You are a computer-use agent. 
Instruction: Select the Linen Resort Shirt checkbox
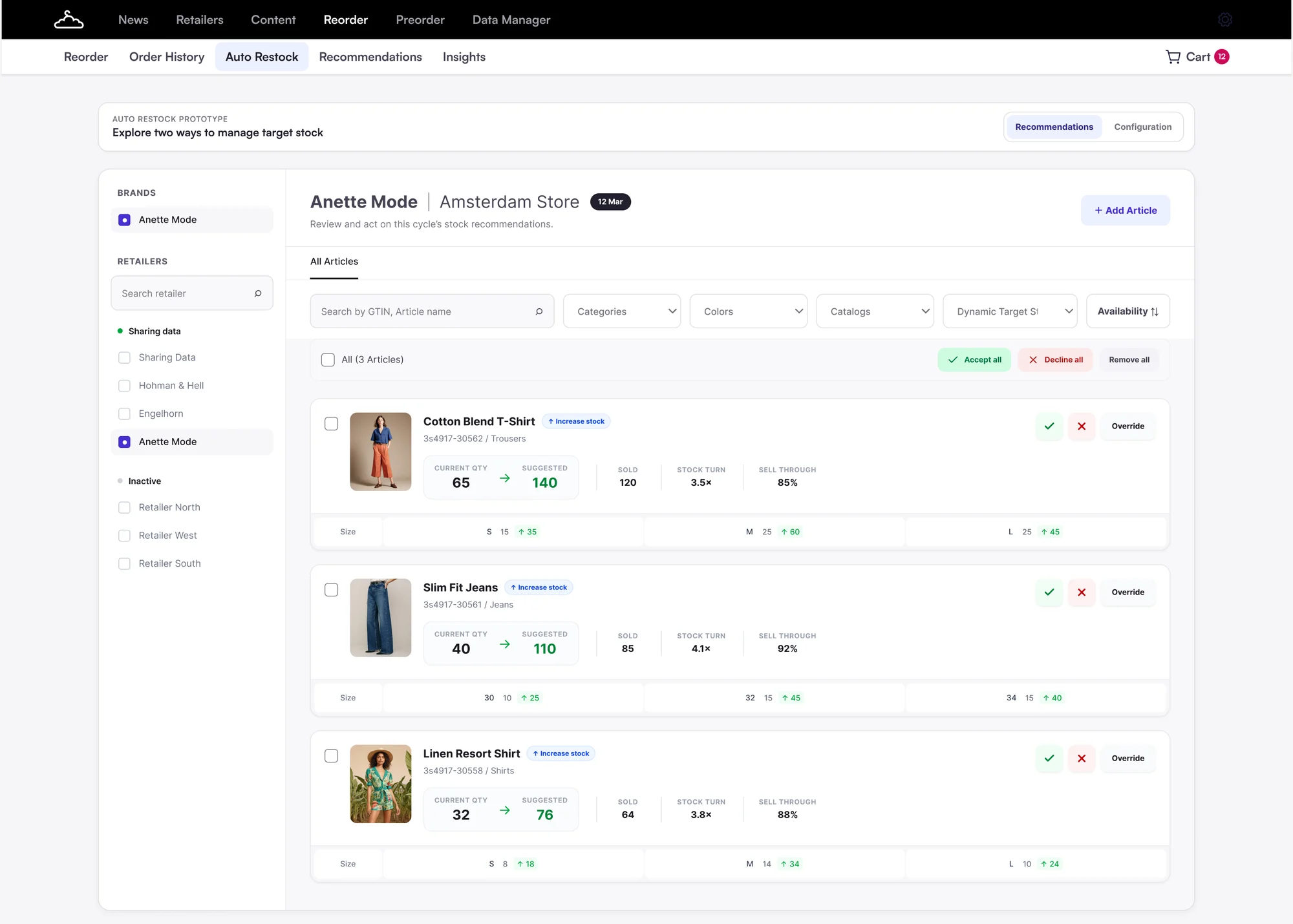click(331, 756)
